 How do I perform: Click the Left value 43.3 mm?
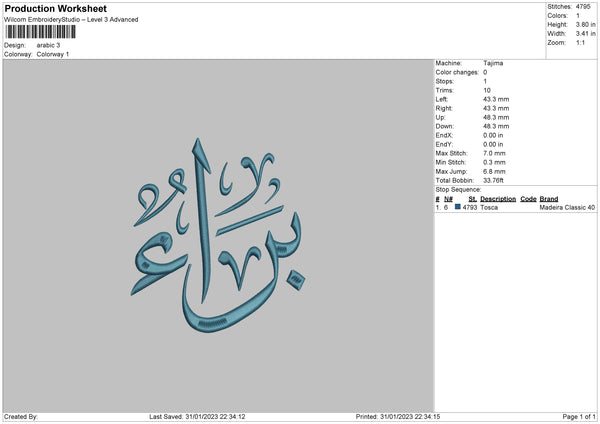click(x=496, y=99)
